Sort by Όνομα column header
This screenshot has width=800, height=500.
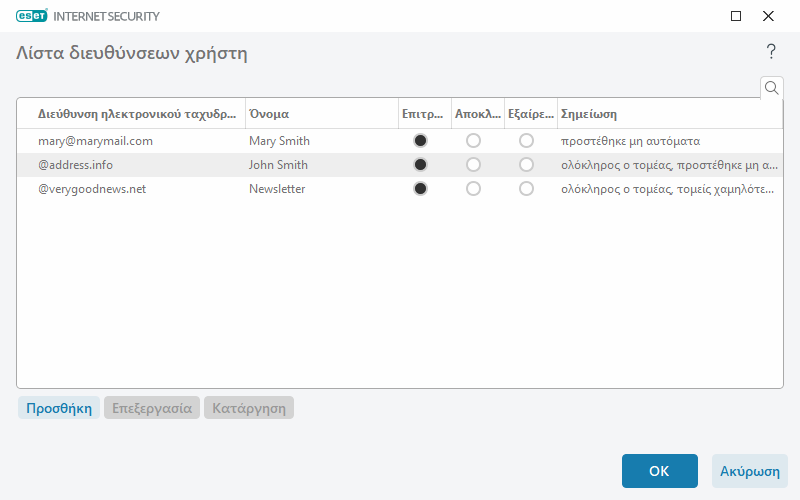pos(320,114)
